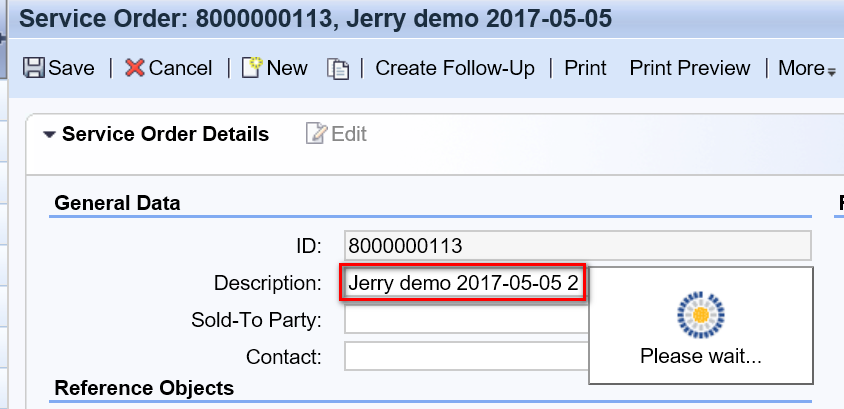Collapse the Service Order Details section
The image size is (844, 409).
coord(50,135)
